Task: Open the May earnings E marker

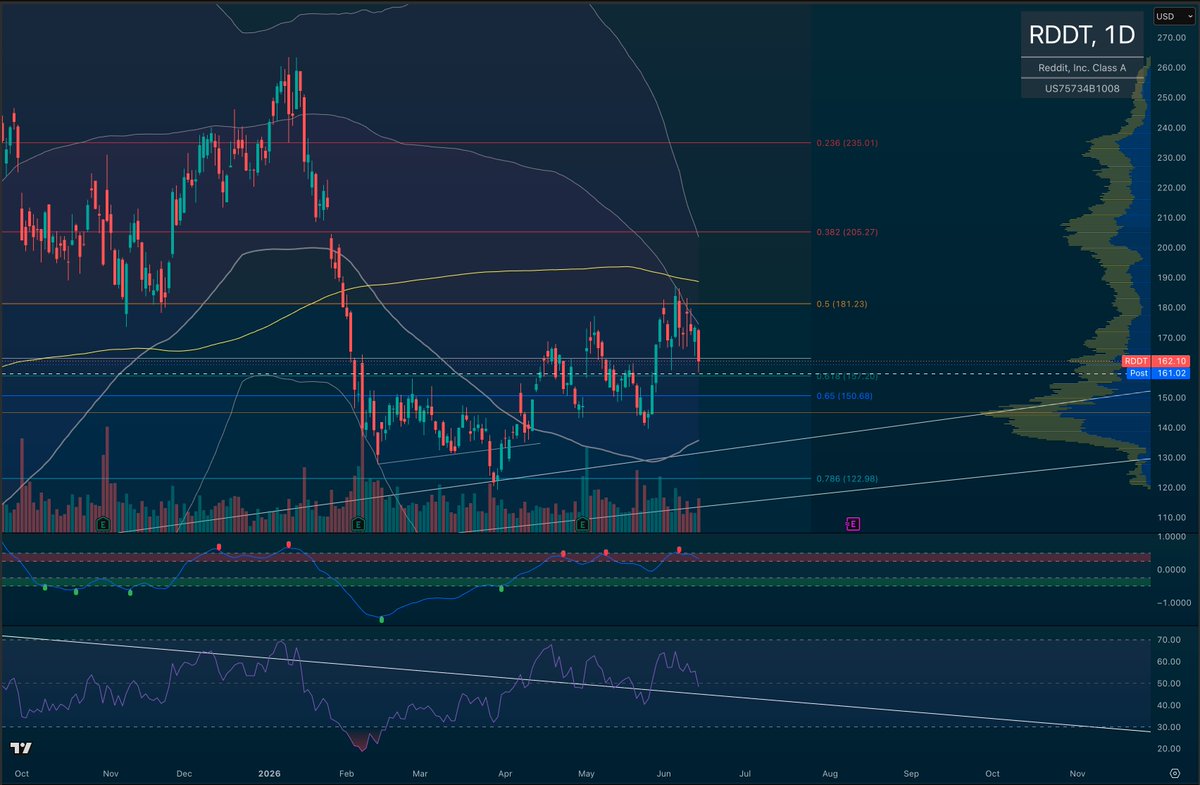Action: 583,523
